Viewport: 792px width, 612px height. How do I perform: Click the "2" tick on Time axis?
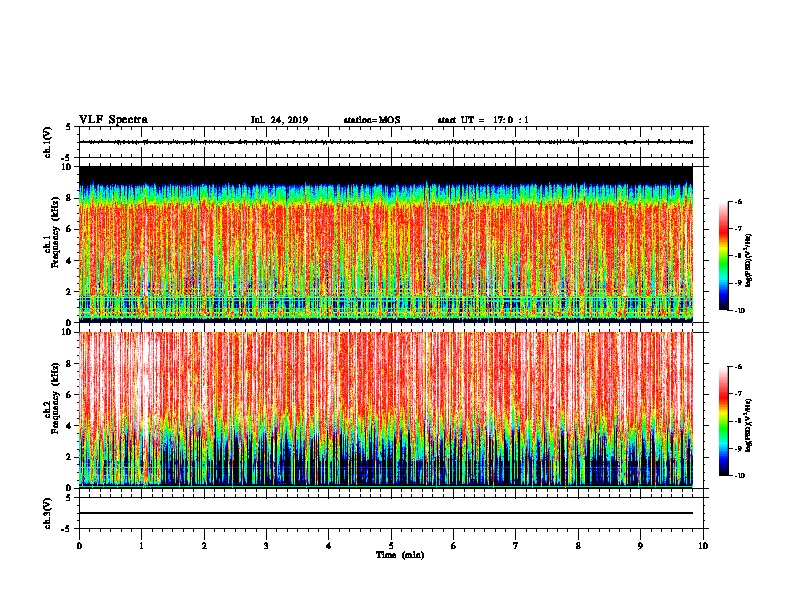(x=204, y=546)
